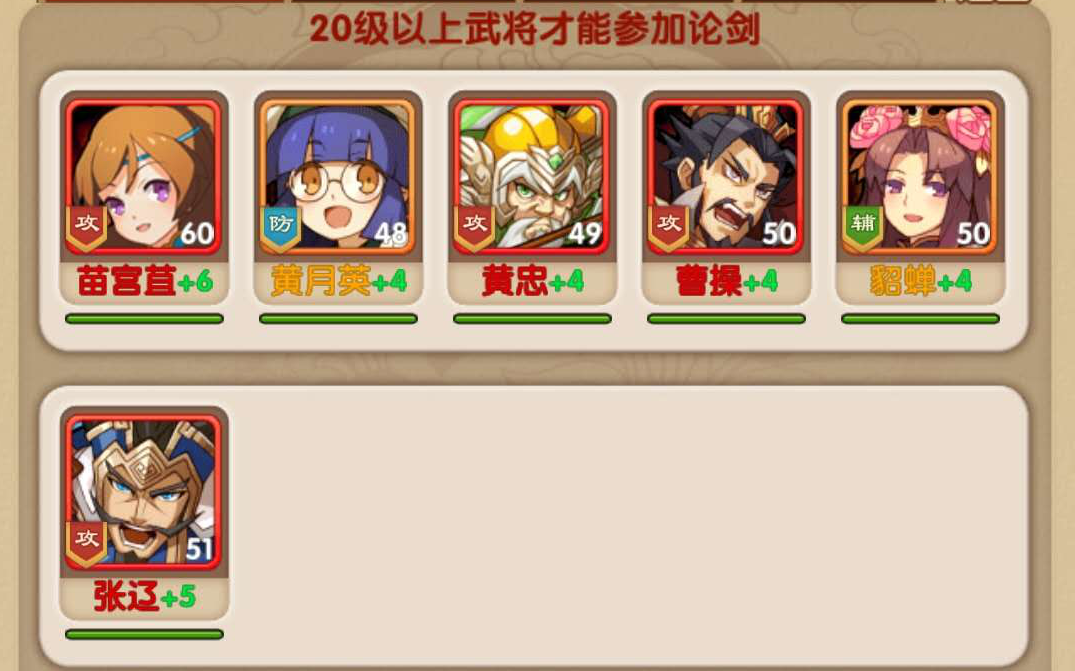1075x671 pixels.
Task: Click 攻 badge on 曹操 card
Action: [x=668, y=228]
